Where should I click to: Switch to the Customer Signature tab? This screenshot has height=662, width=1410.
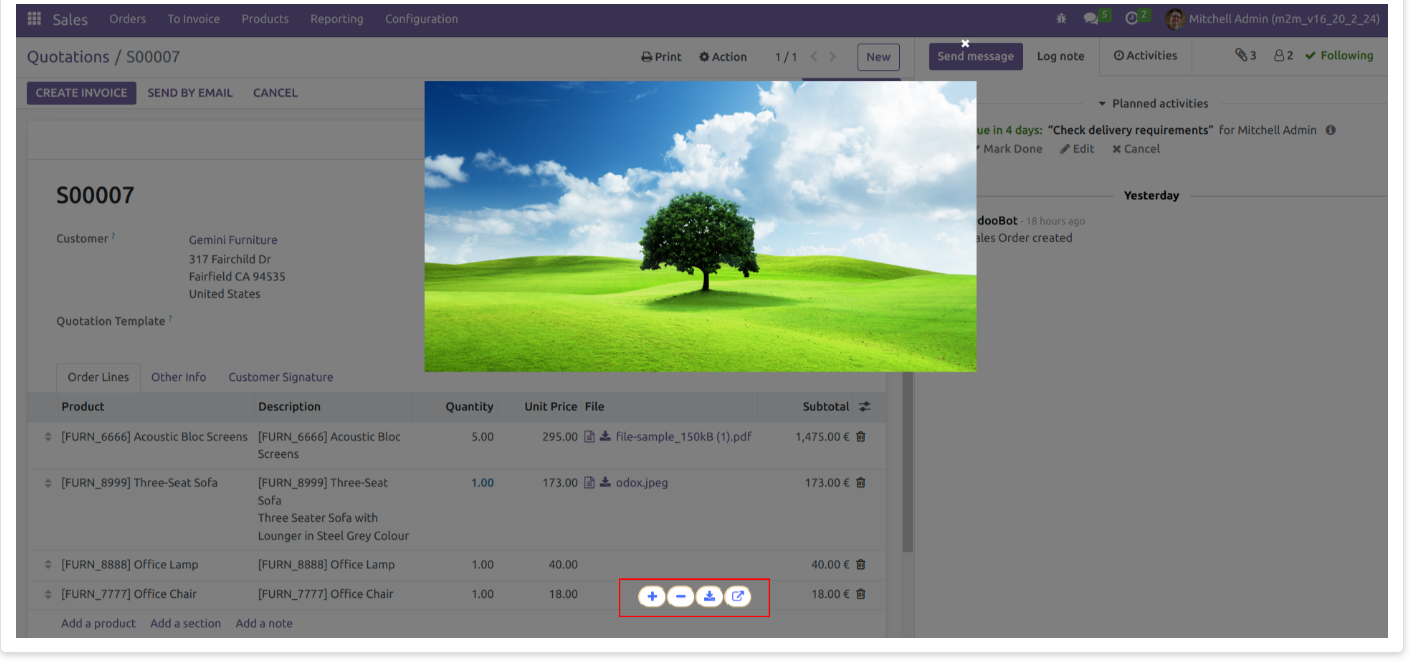pyautogui.click(x=281, y=377)
